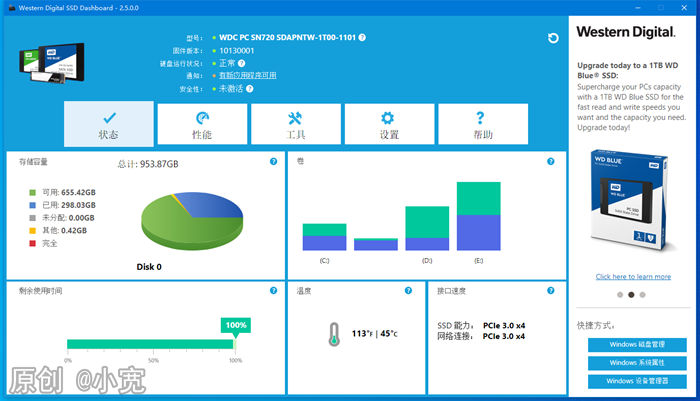Click the green 可用 legend swatch
Viewport: 700px width, 401px height.
click(x=32, y=192)
